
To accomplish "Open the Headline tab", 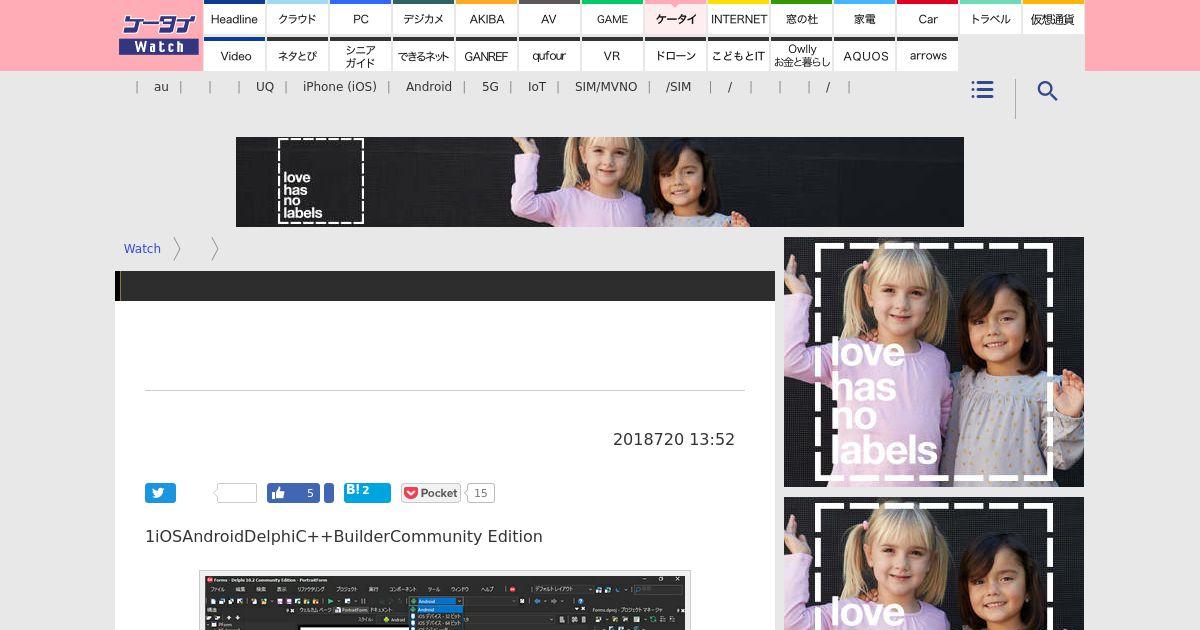I will pyautogui.click(x=234, y=18).
